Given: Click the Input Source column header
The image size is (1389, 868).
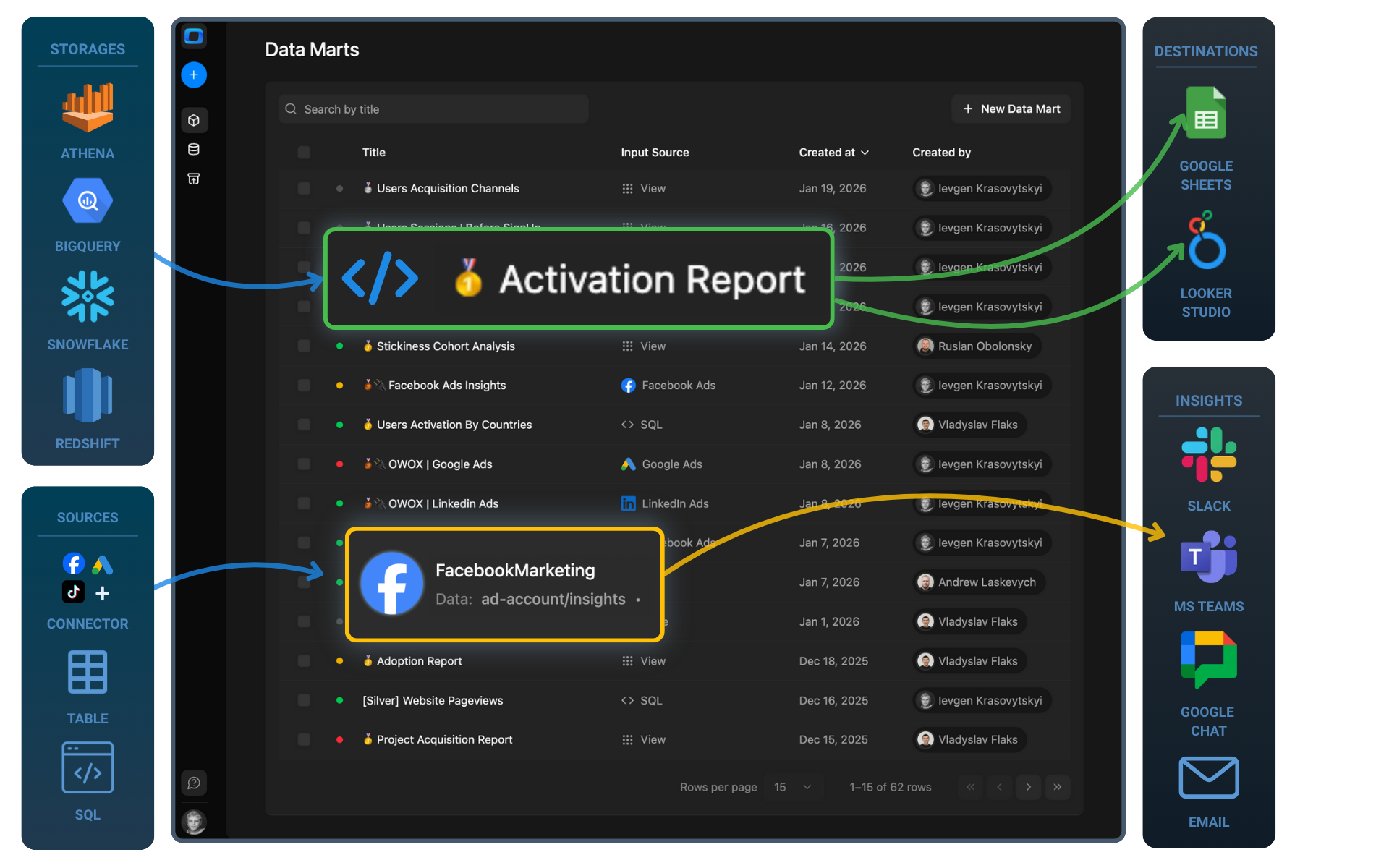Looking at the screenshot, I should point(655,153).
